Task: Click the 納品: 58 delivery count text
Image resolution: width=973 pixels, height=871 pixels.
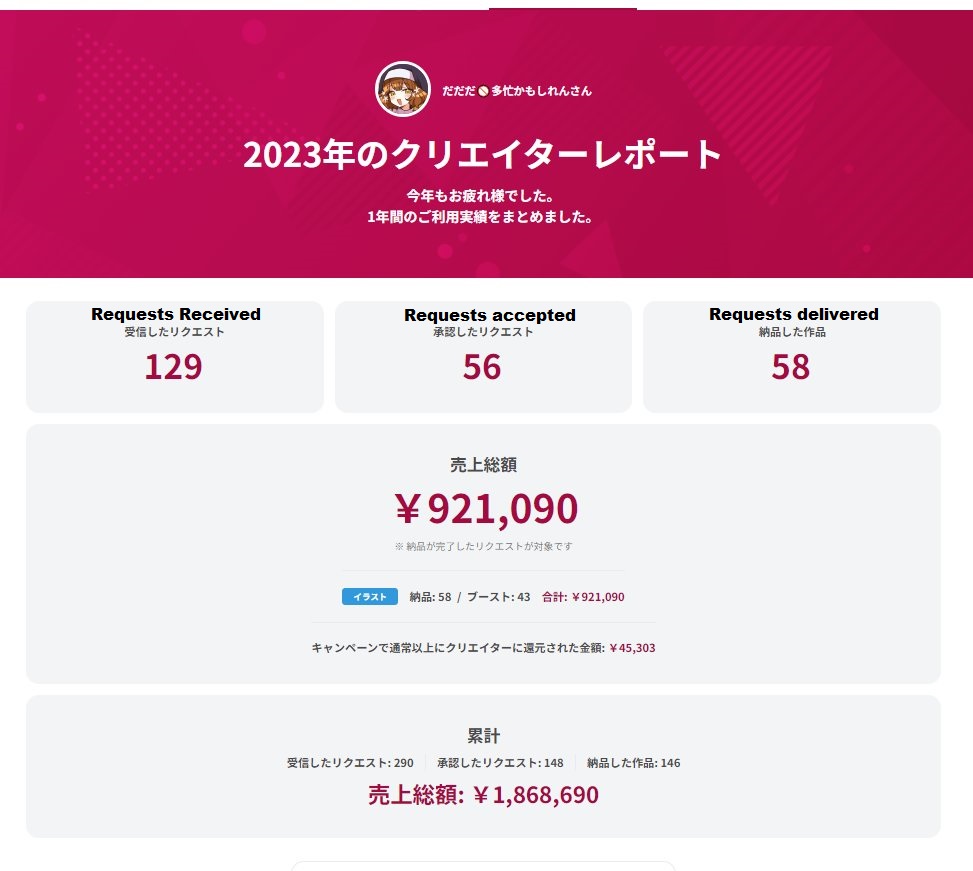Action: [430, 597]
